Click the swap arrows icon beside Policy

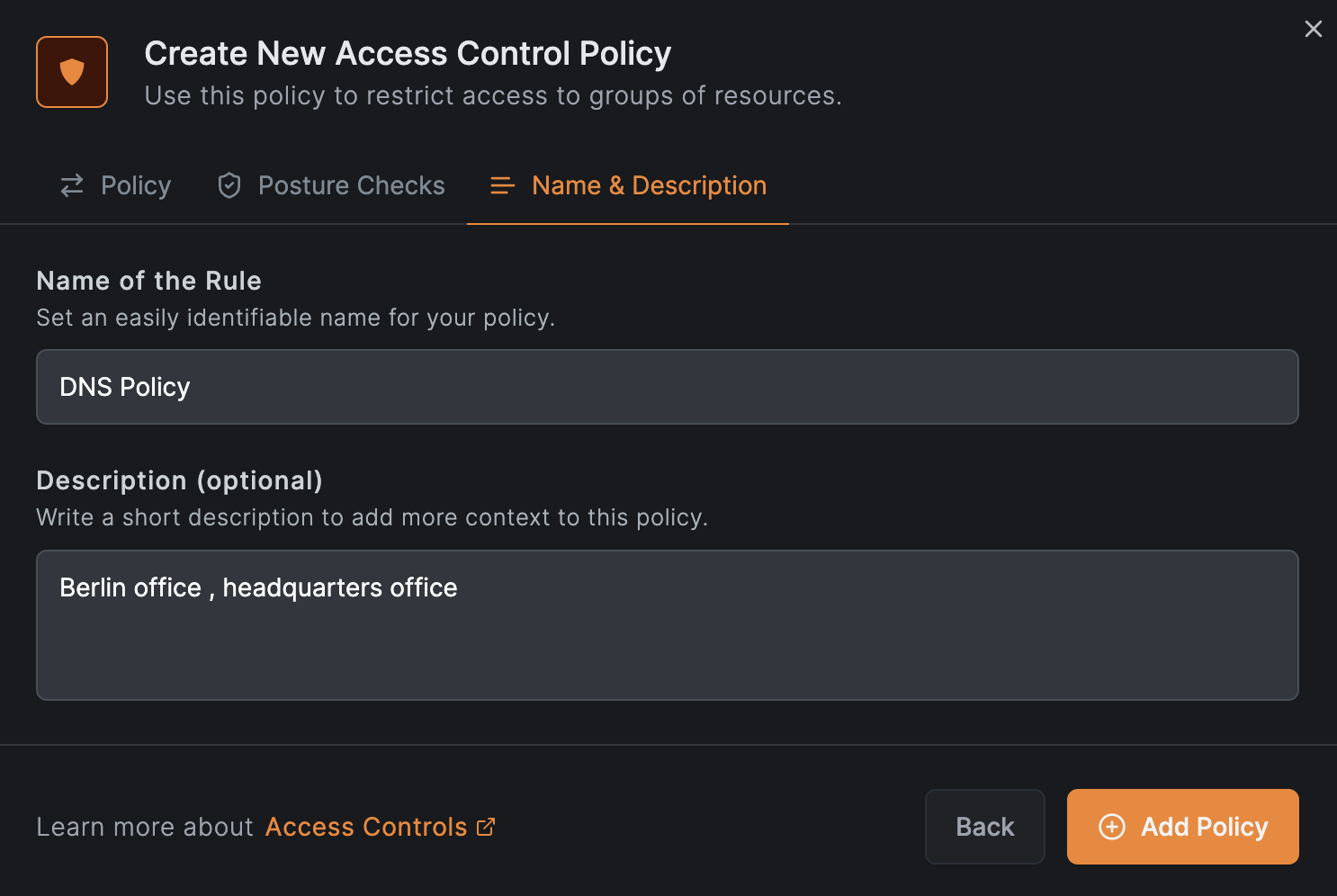pos(72,185)
